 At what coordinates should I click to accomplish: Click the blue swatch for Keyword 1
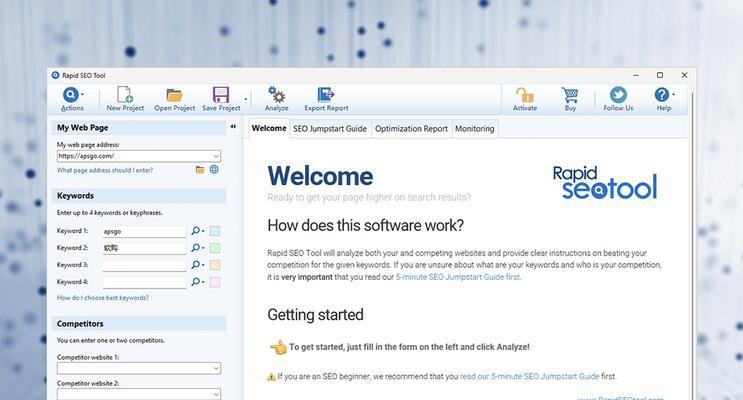click(215, 231)
